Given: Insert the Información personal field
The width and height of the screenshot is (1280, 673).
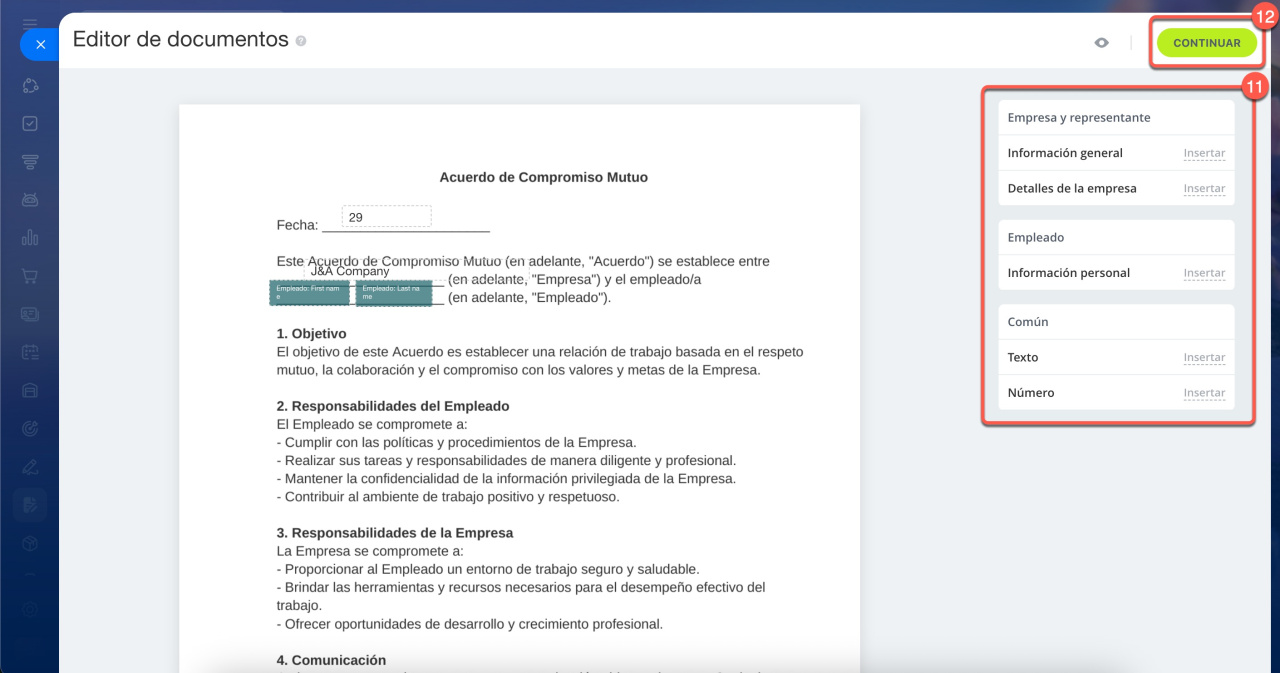Looking at the screenshot, I should 1204,273.
